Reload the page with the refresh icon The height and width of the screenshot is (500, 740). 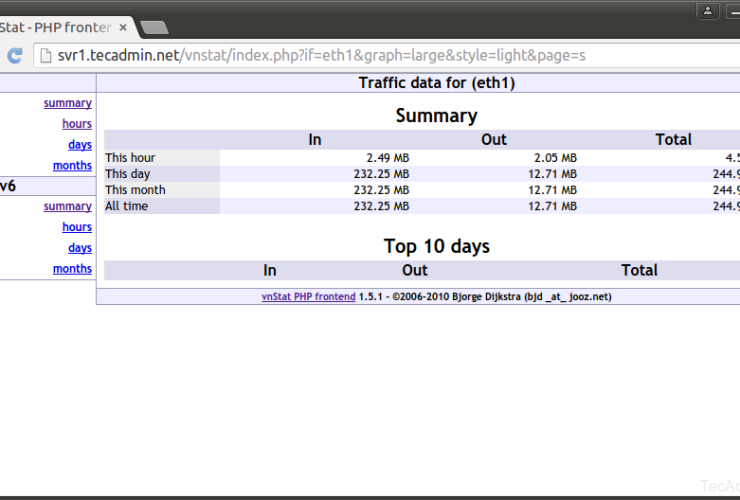pyautogui.click(x=14, y=56)
